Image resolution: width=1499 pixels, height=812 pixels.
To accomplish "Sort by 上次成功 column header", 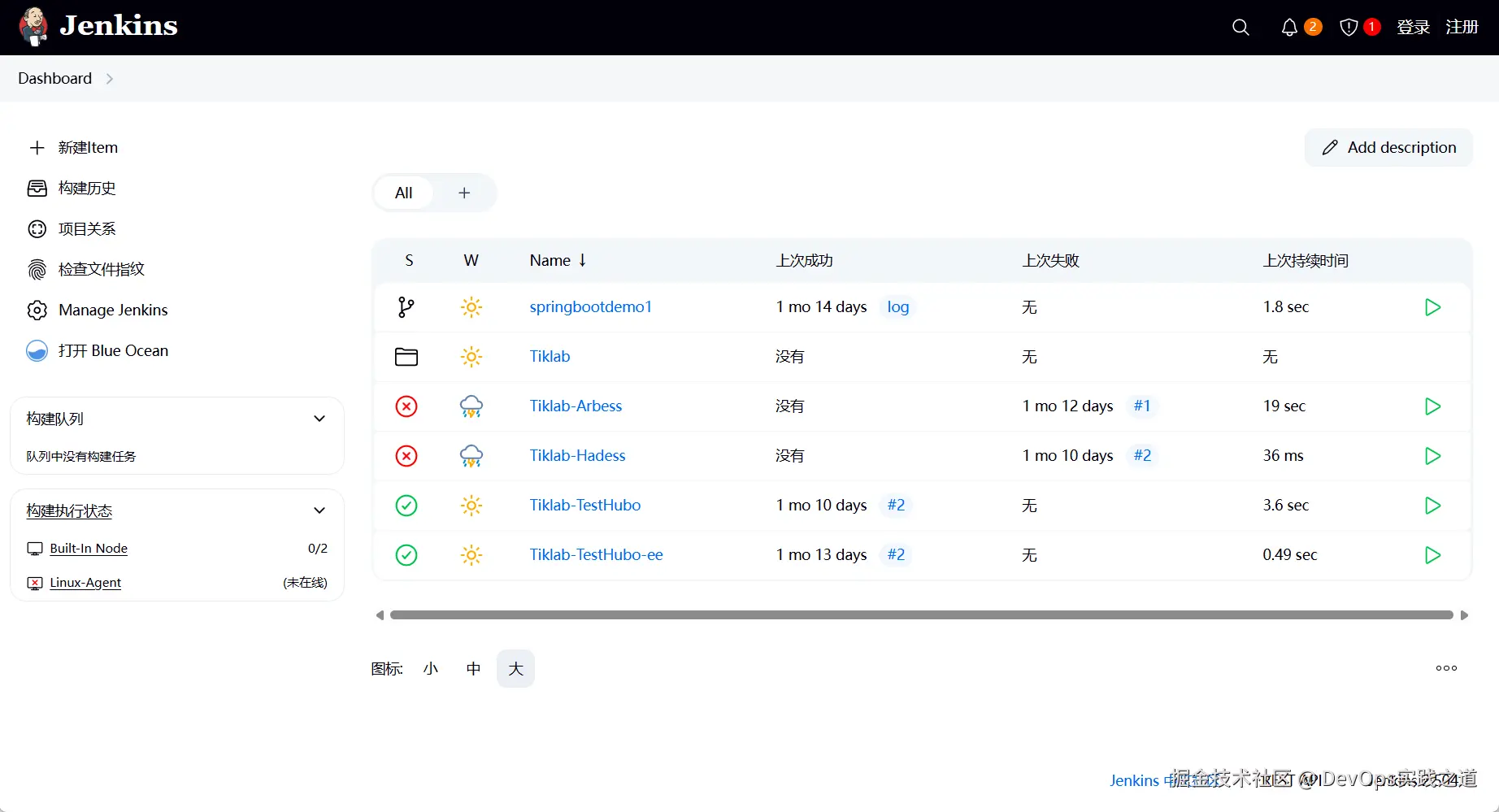I will tap(805, 261).
